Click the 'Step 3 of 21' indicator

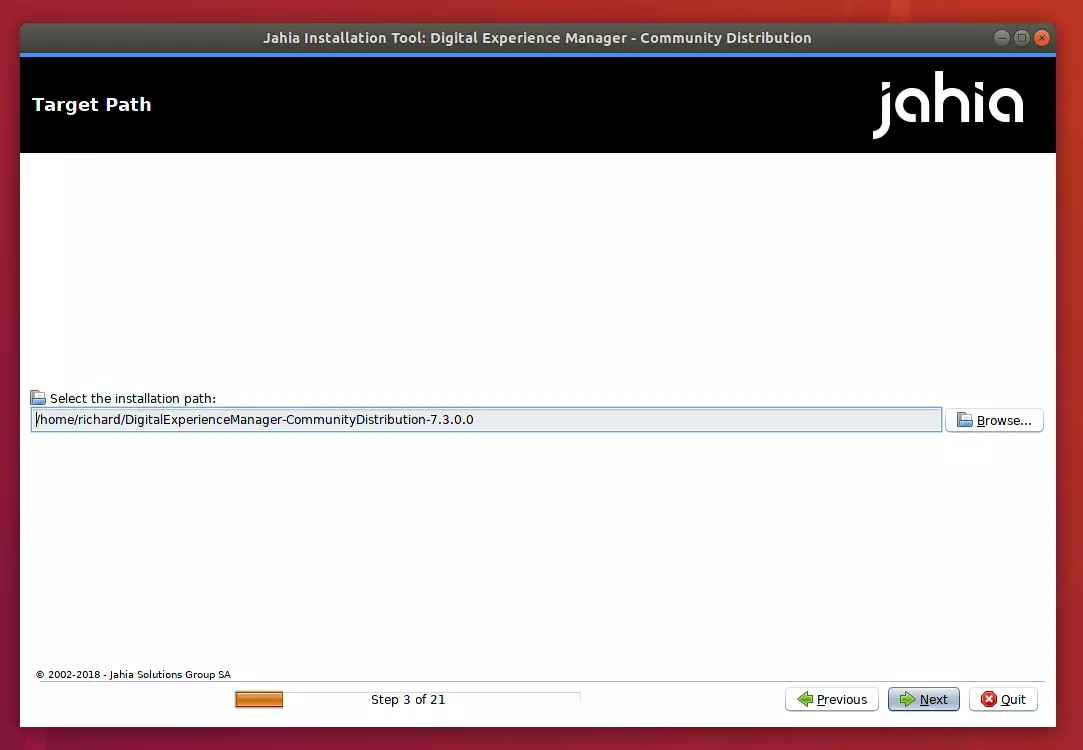[x=408, y=700]
